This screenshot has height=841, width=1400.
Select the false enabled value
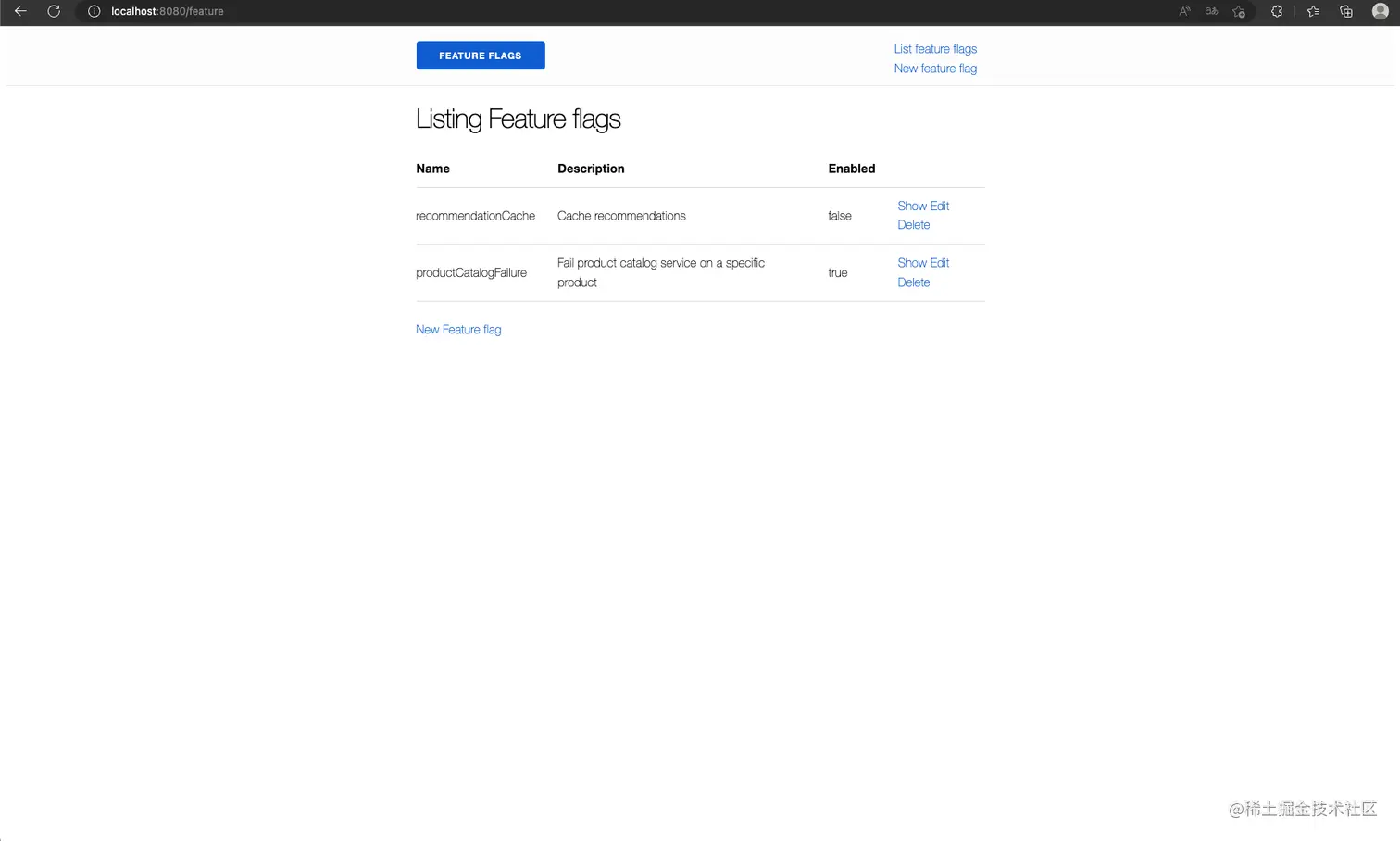[840, 216]
